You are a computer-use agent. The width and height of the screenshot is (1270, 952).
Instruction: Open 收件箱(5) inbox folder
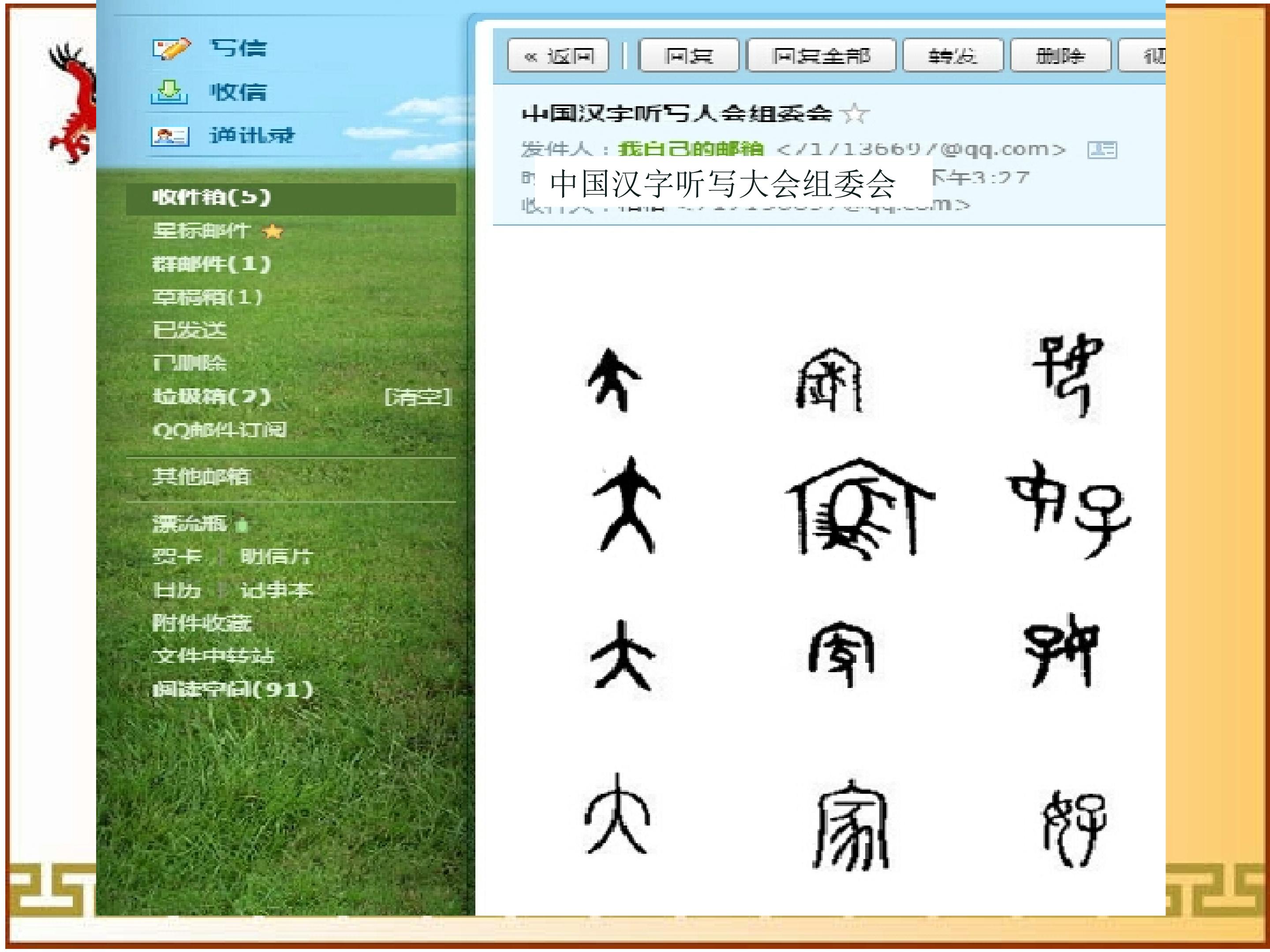pyautogui.click(x=291, y=198)
